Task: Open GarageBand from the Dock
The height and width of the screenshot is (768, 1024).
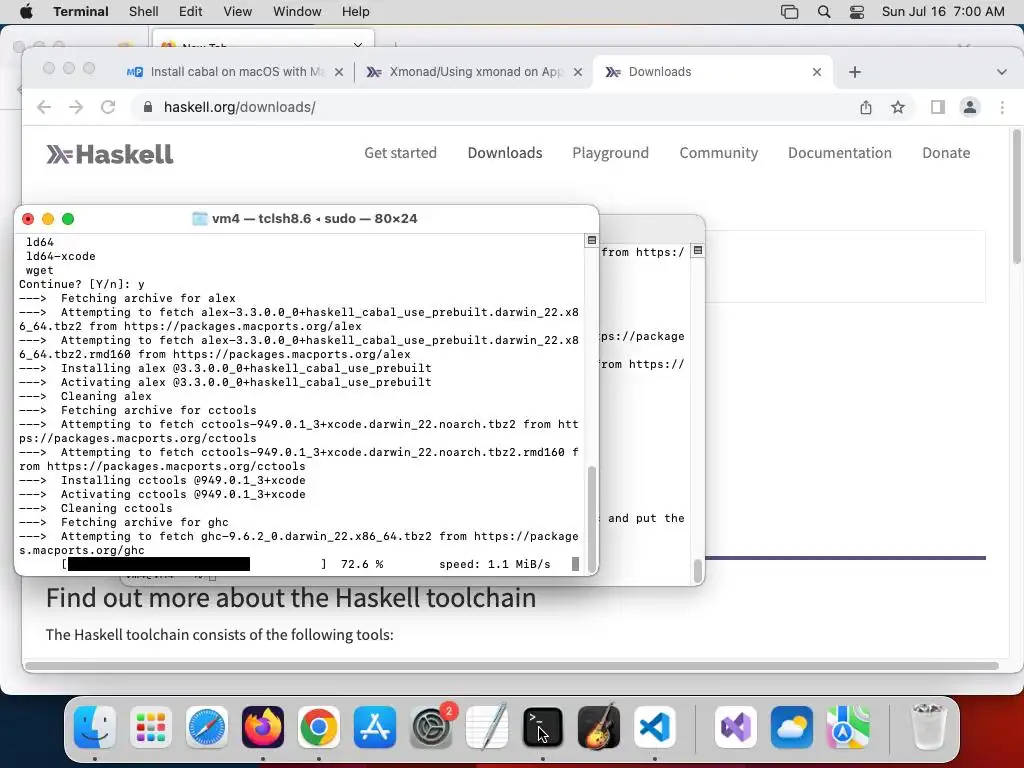Action: tap(599, 727)
